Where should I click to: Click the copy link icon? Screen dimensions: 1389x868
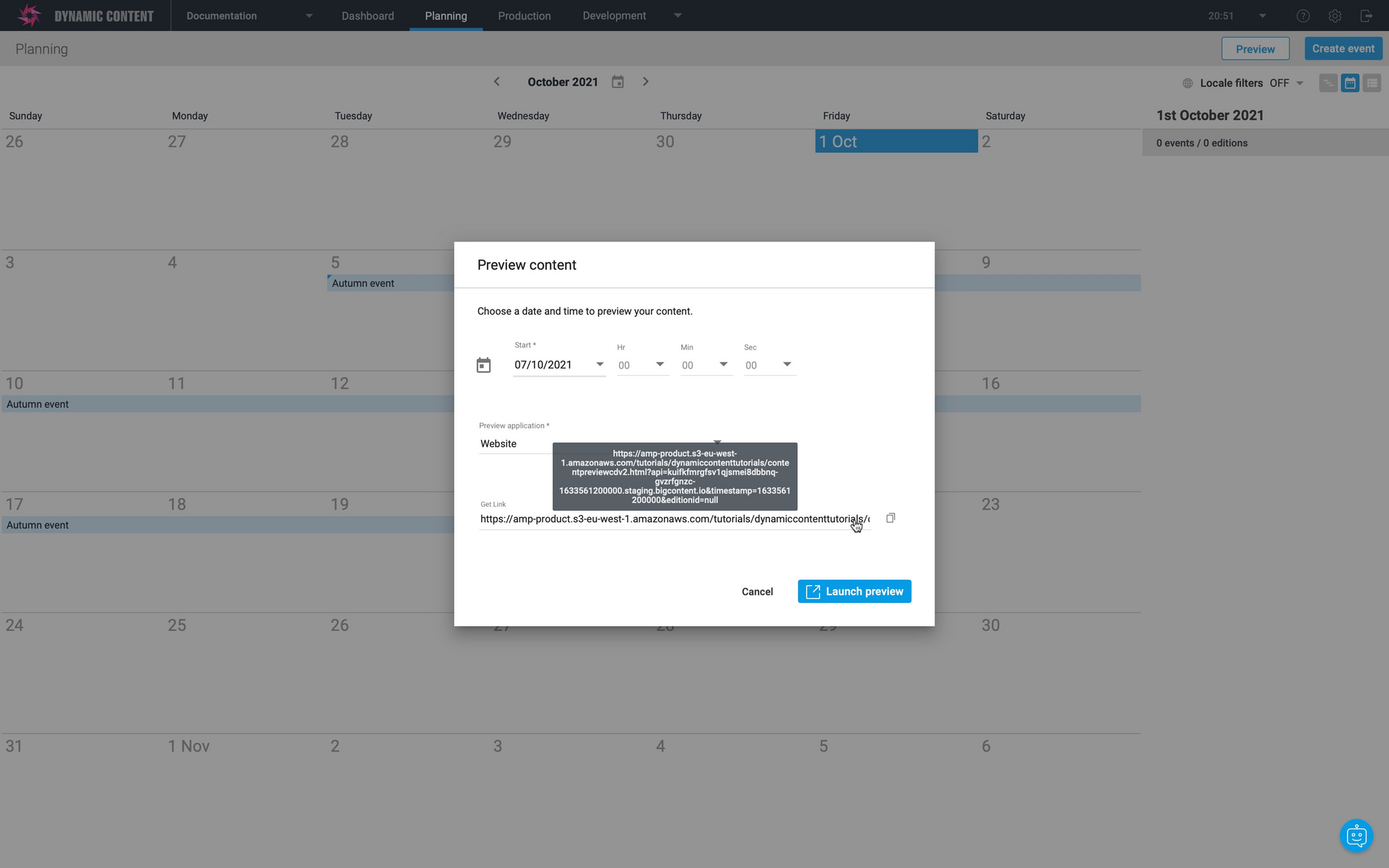[x=890, y=519]
